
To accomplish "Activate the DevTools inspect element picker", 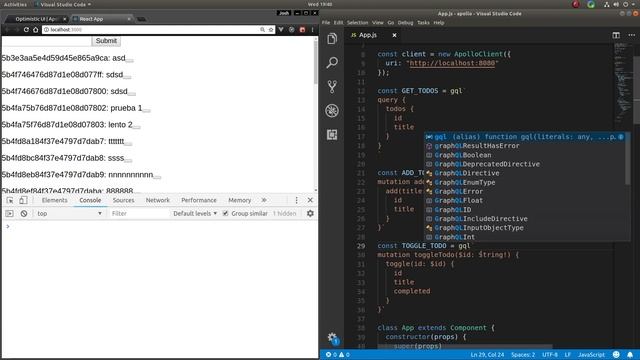I will pyautogui.click(x=10, y=200).
